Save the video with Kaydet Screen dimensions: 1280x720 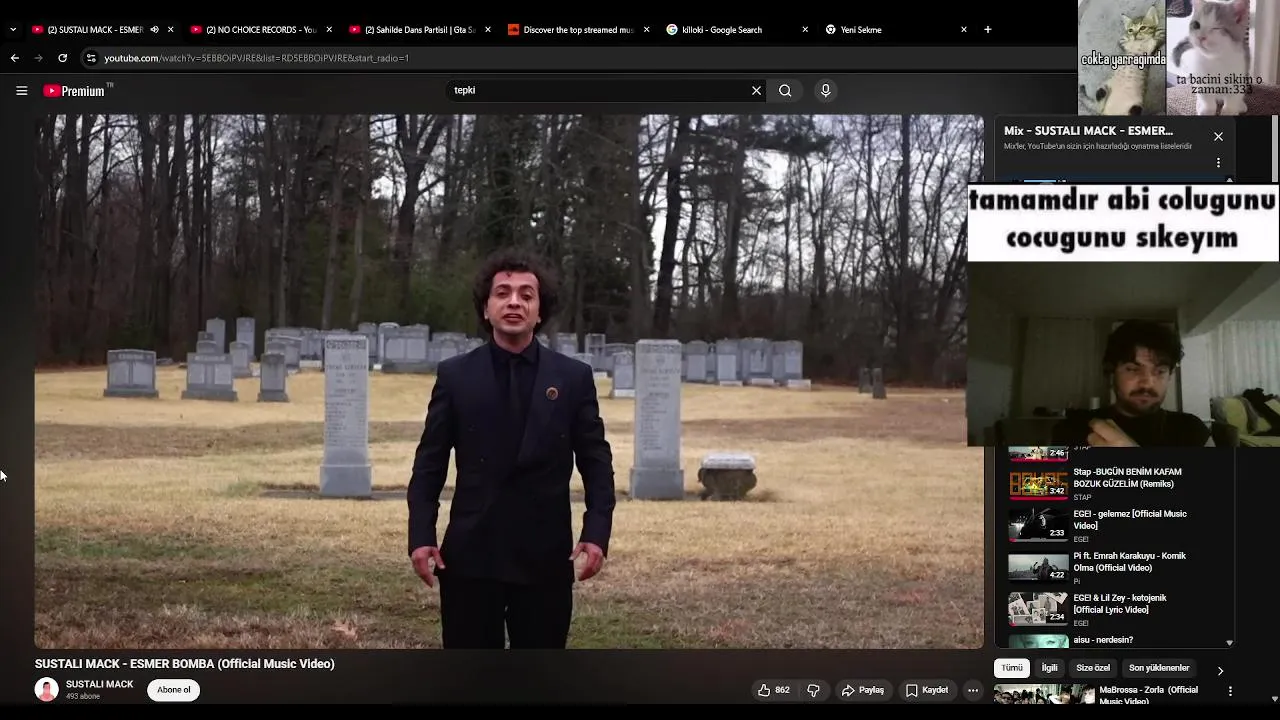point(927,690)
